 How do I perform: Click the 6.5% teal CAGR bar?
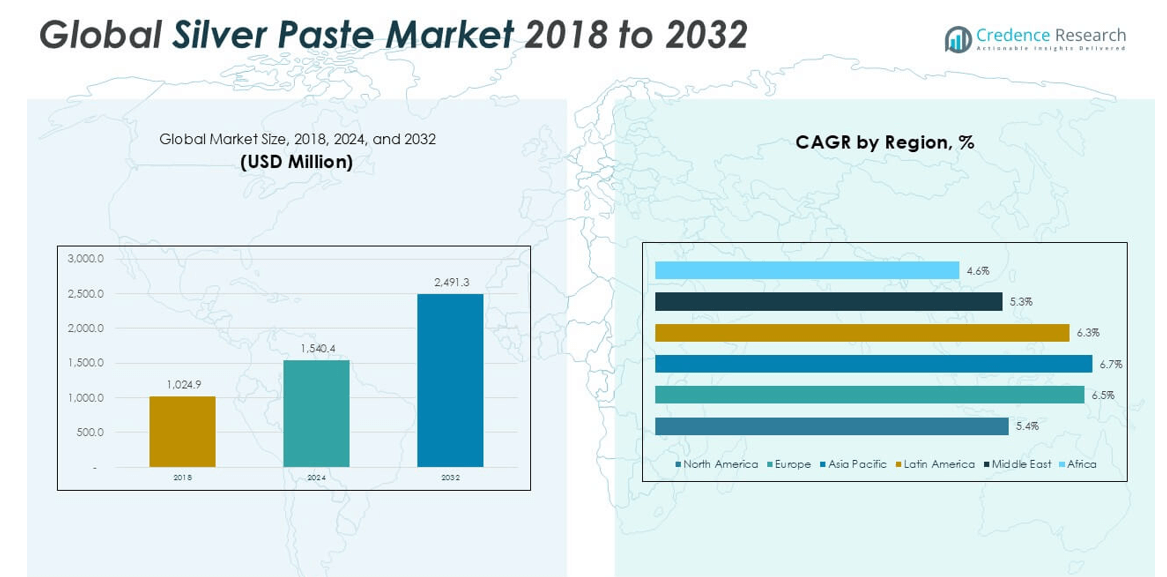pyautogui.click(x=869, y=395)
